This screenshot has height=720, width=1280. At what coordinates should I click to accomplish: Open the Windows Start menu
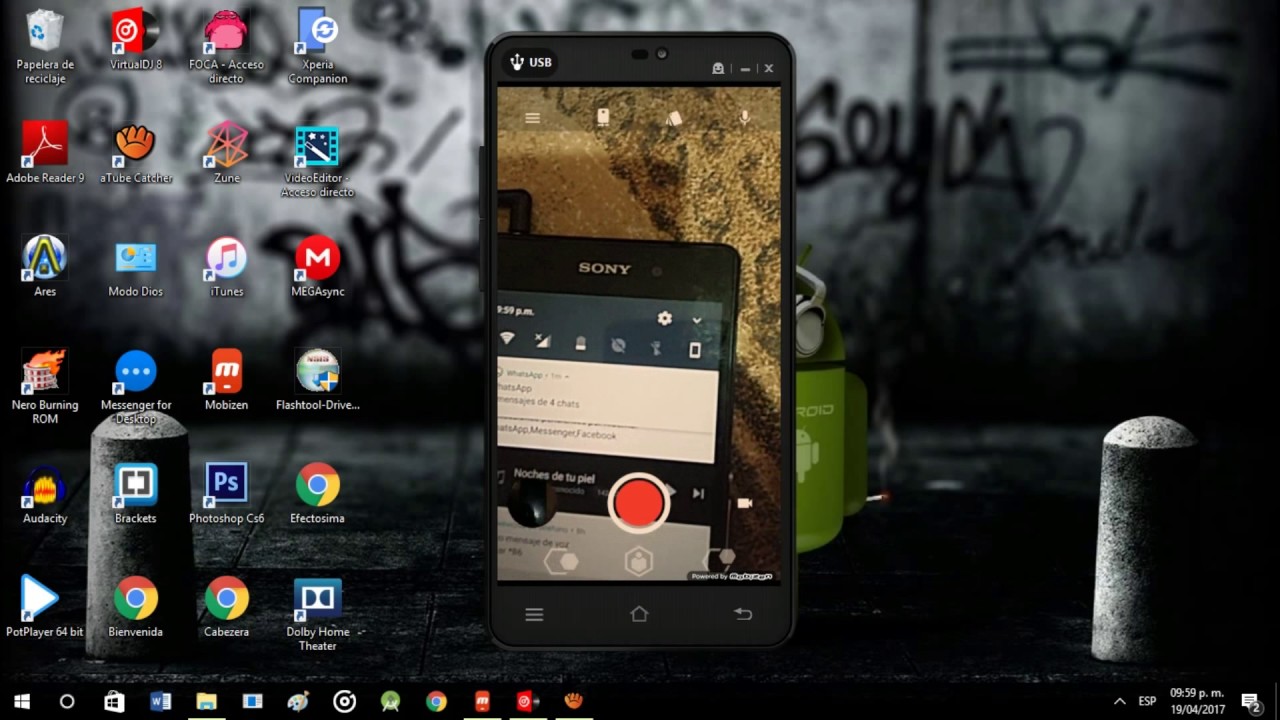click(x=22, y=702)
